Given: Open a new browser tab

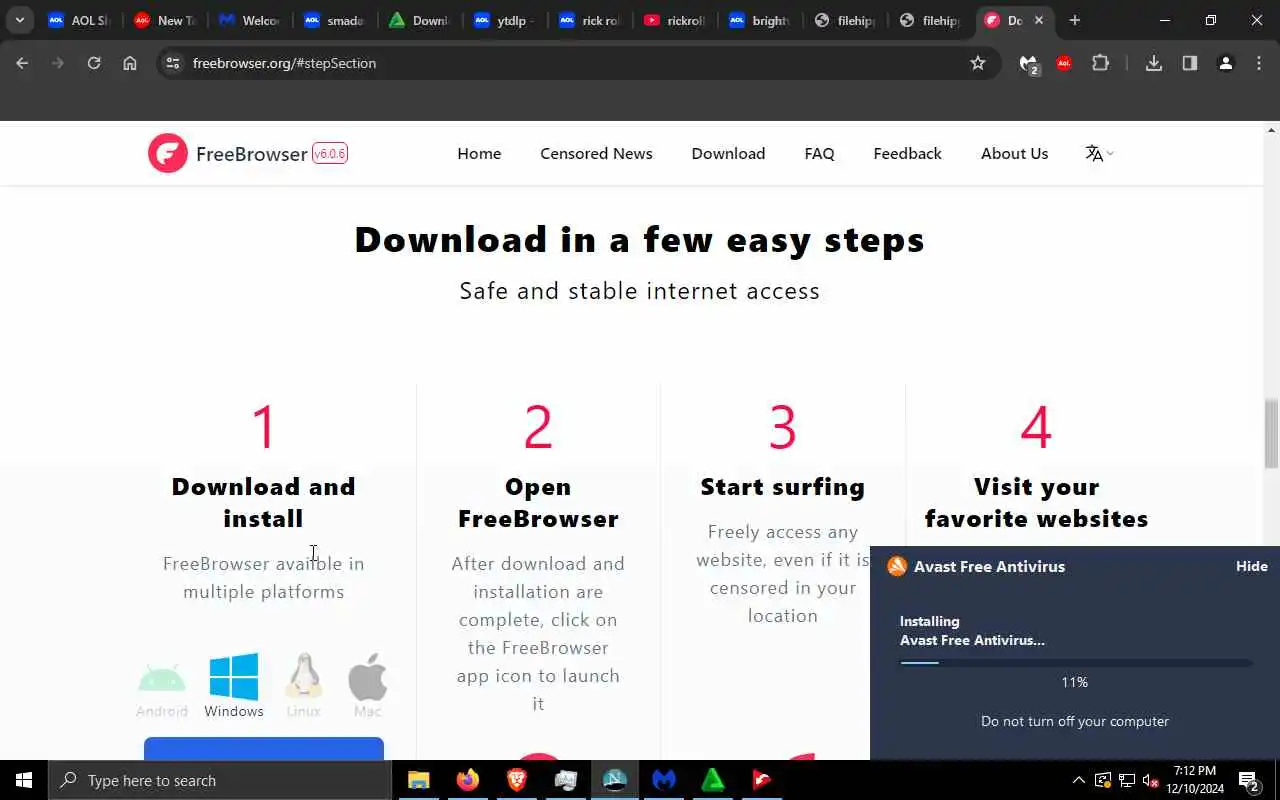Looking at the screenshot, I should [1075, 20].
